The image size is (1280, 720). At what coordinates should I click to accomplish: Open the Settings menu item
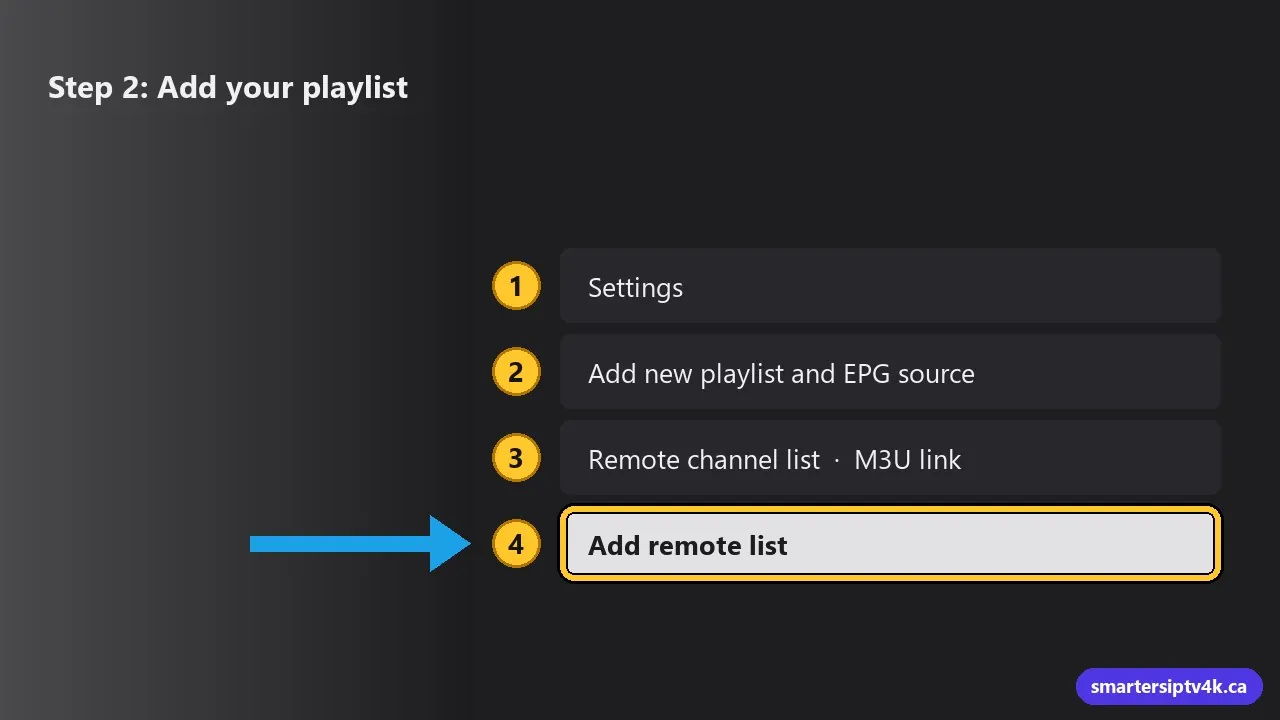890,287
